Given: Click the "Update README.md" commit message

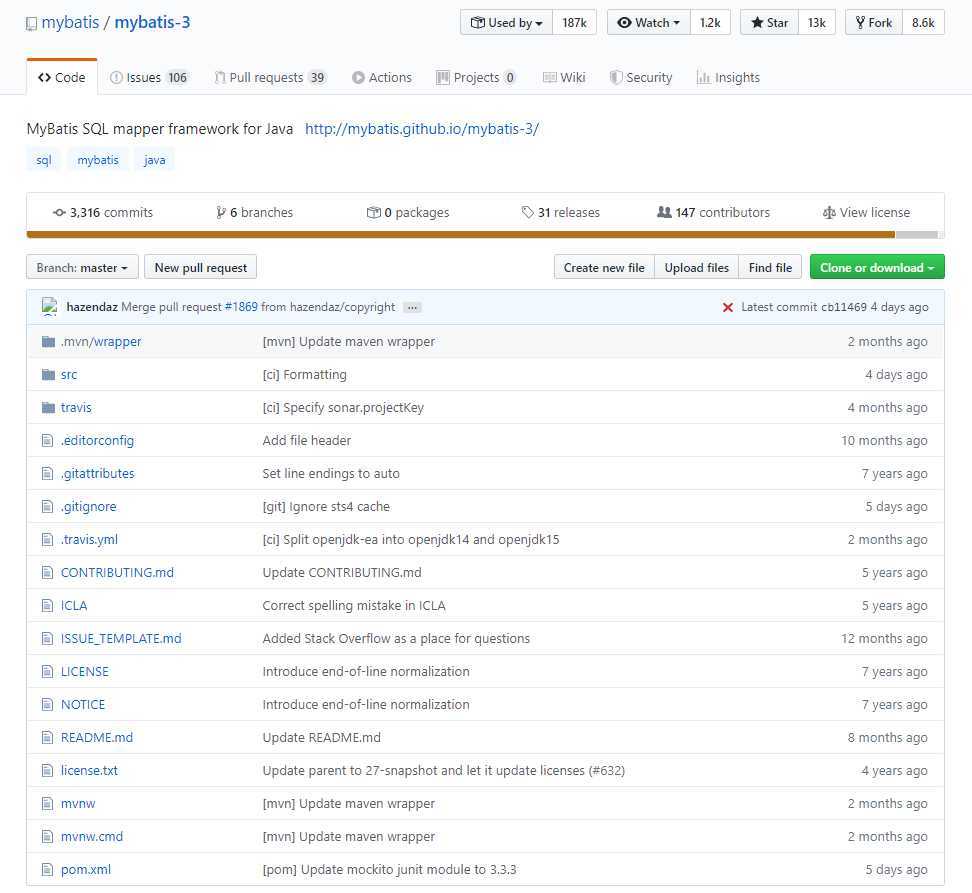Looking at the screenshot, I should coord(322,737).
